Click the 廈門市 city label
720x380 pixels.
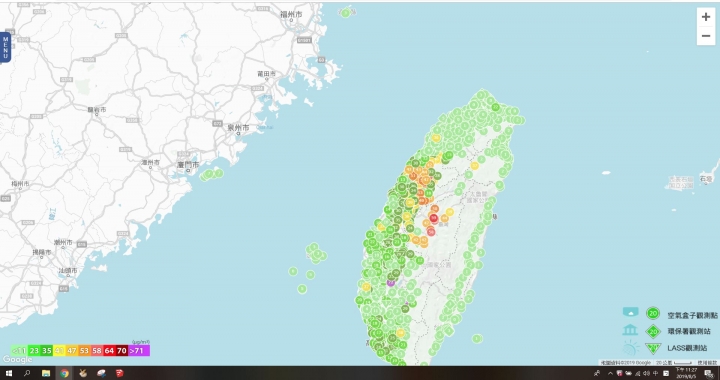point(188,164)
